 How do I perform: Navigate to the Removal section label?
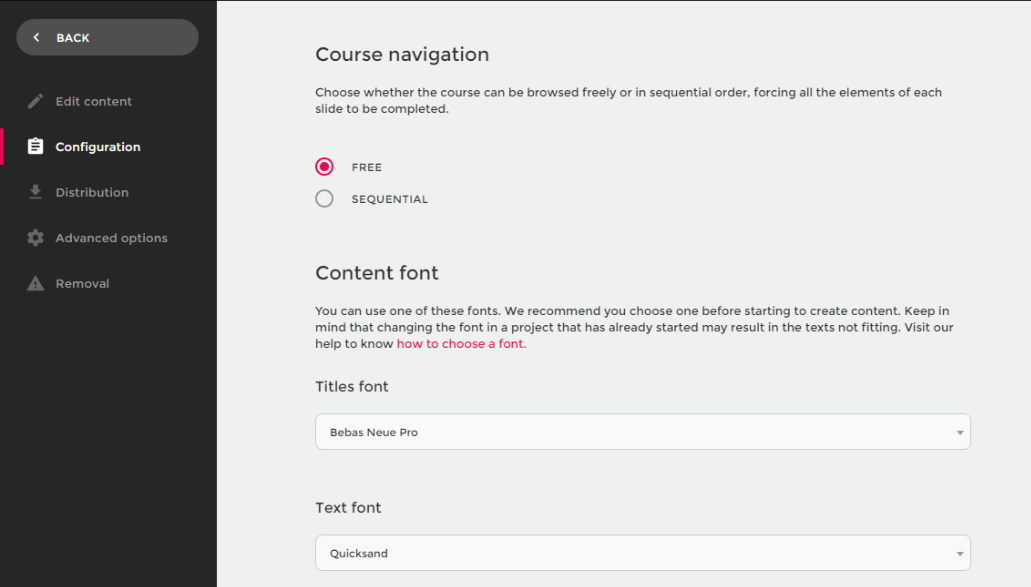[x=82, y=284]
